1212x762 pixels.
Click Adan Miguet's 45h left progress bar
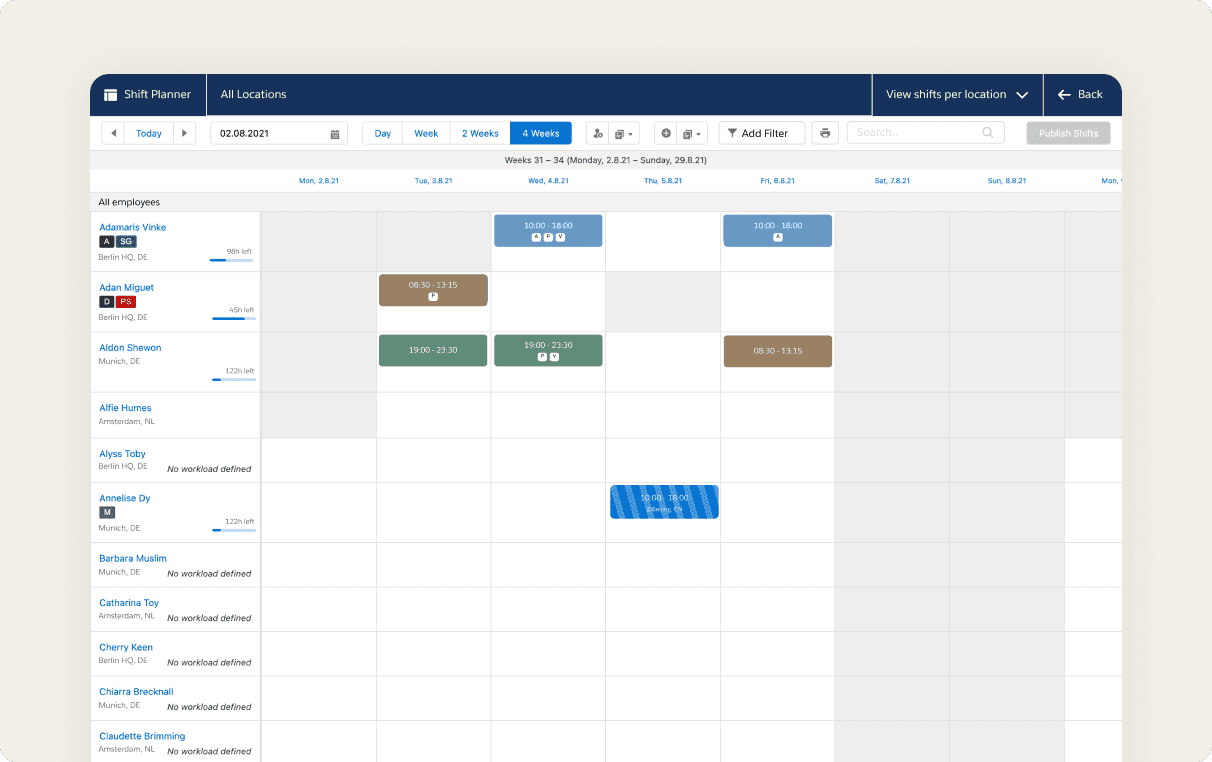pyautogui.click(x=234, y=319)
